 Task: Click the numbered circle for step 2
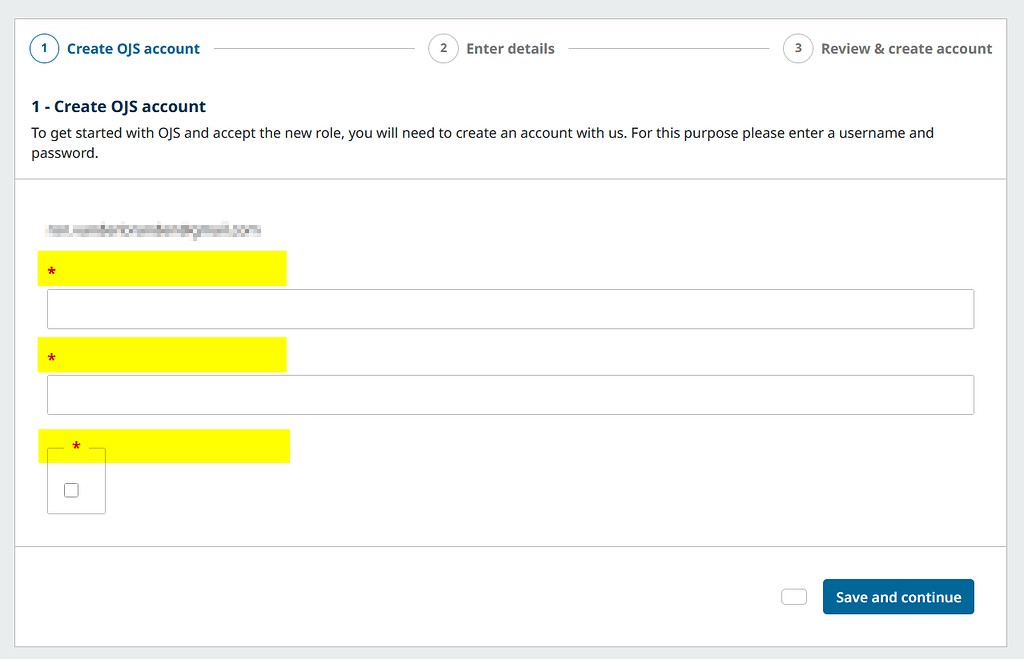tap(443, 48)
